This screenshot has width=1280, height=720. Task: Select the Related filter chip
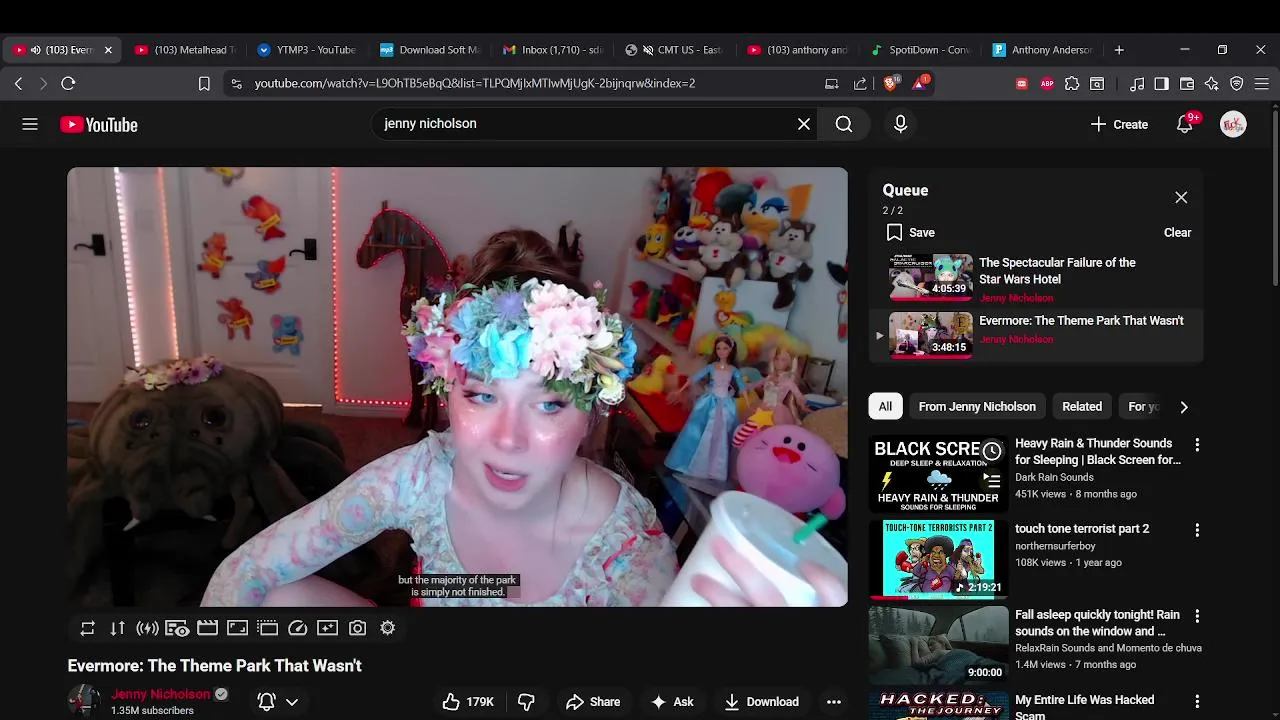pos(1082,407)
